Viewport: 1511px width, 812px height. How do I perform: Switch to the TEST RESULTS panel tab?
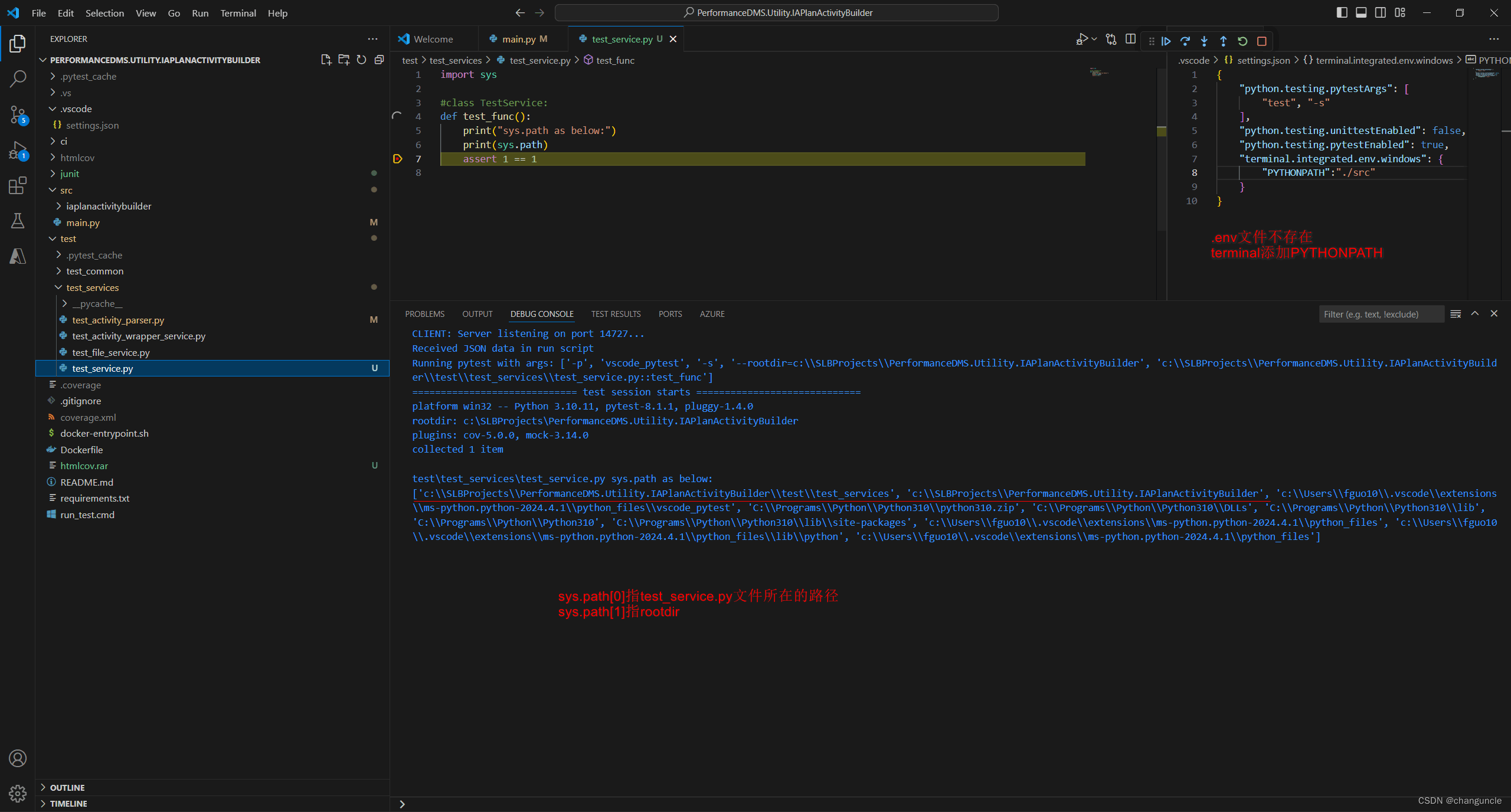(616, 314)
